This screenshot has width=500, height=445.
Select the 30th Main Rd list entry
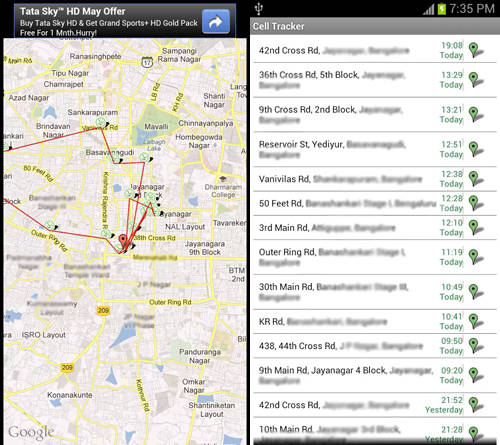[375, 292]
